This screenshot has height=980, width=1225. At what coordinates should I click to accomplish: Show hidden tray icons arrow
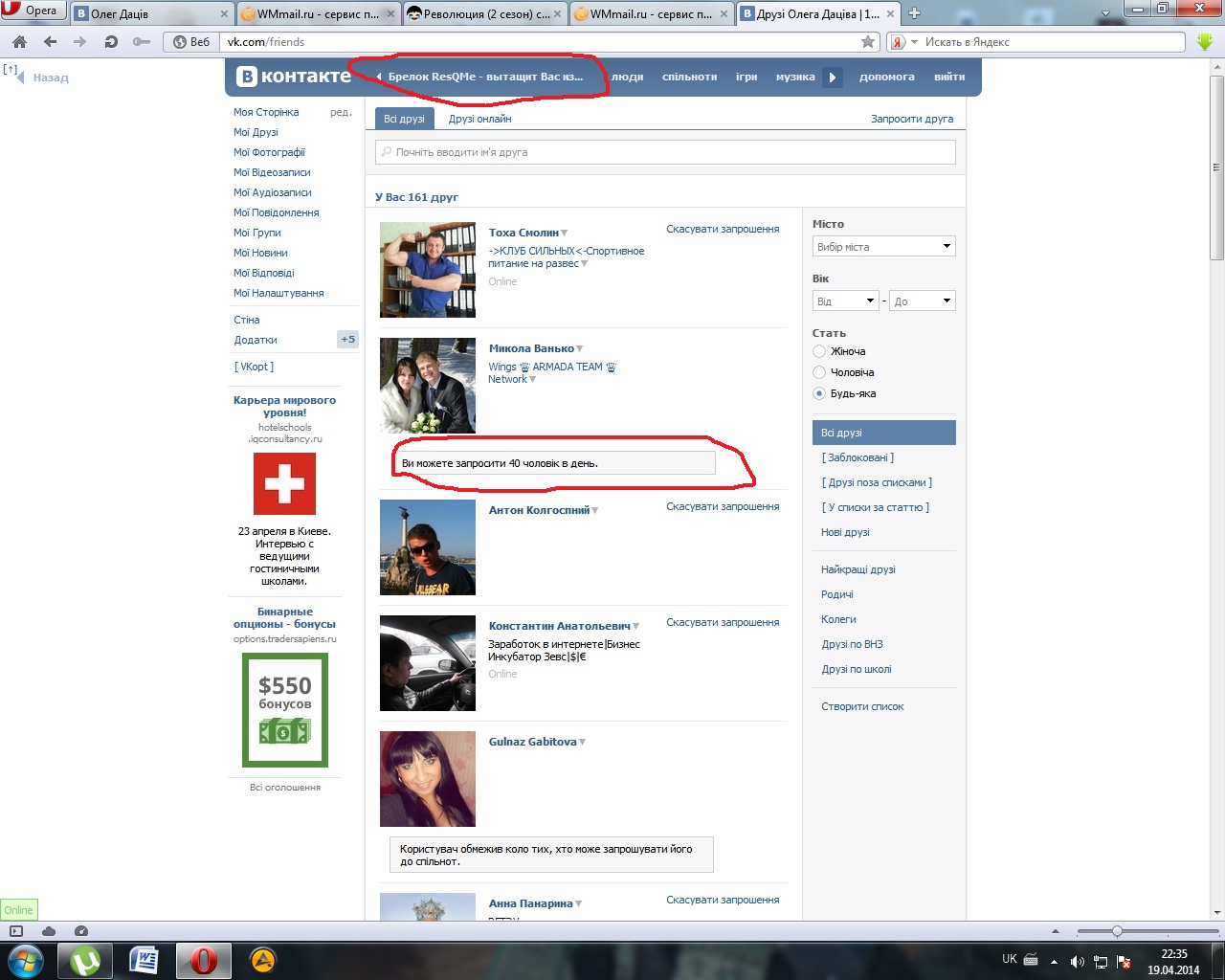(1054, 962)
